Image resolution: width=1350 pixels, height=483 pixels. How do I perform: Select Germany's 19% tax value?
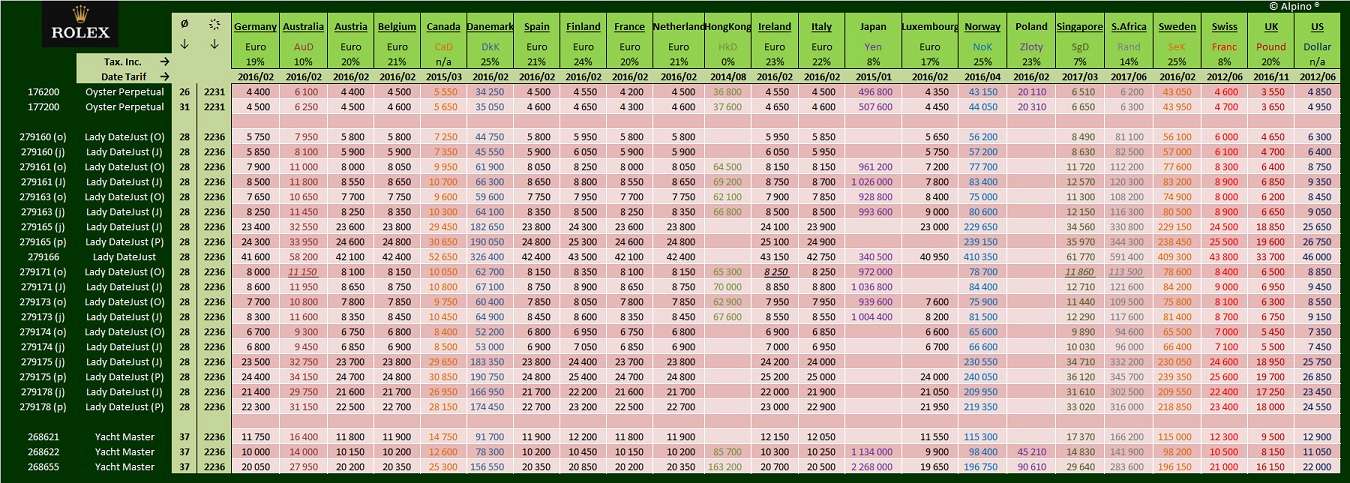pyautogui.click(x=255, y=61)
